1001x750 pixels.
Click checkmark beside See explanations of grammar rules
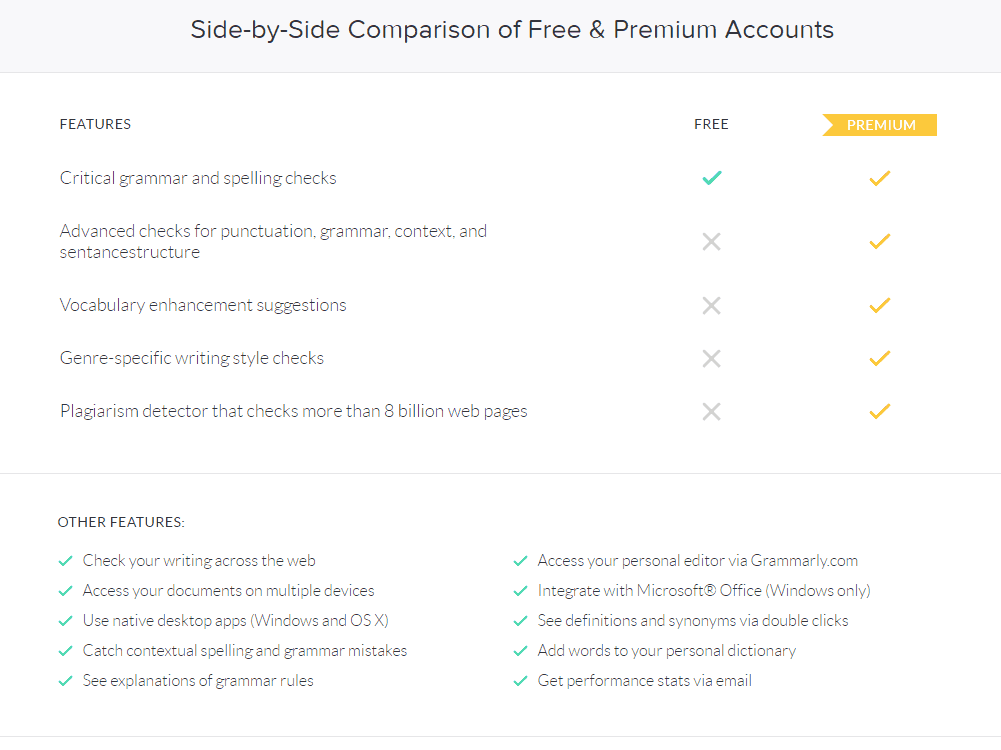click(x=65, y=681)
